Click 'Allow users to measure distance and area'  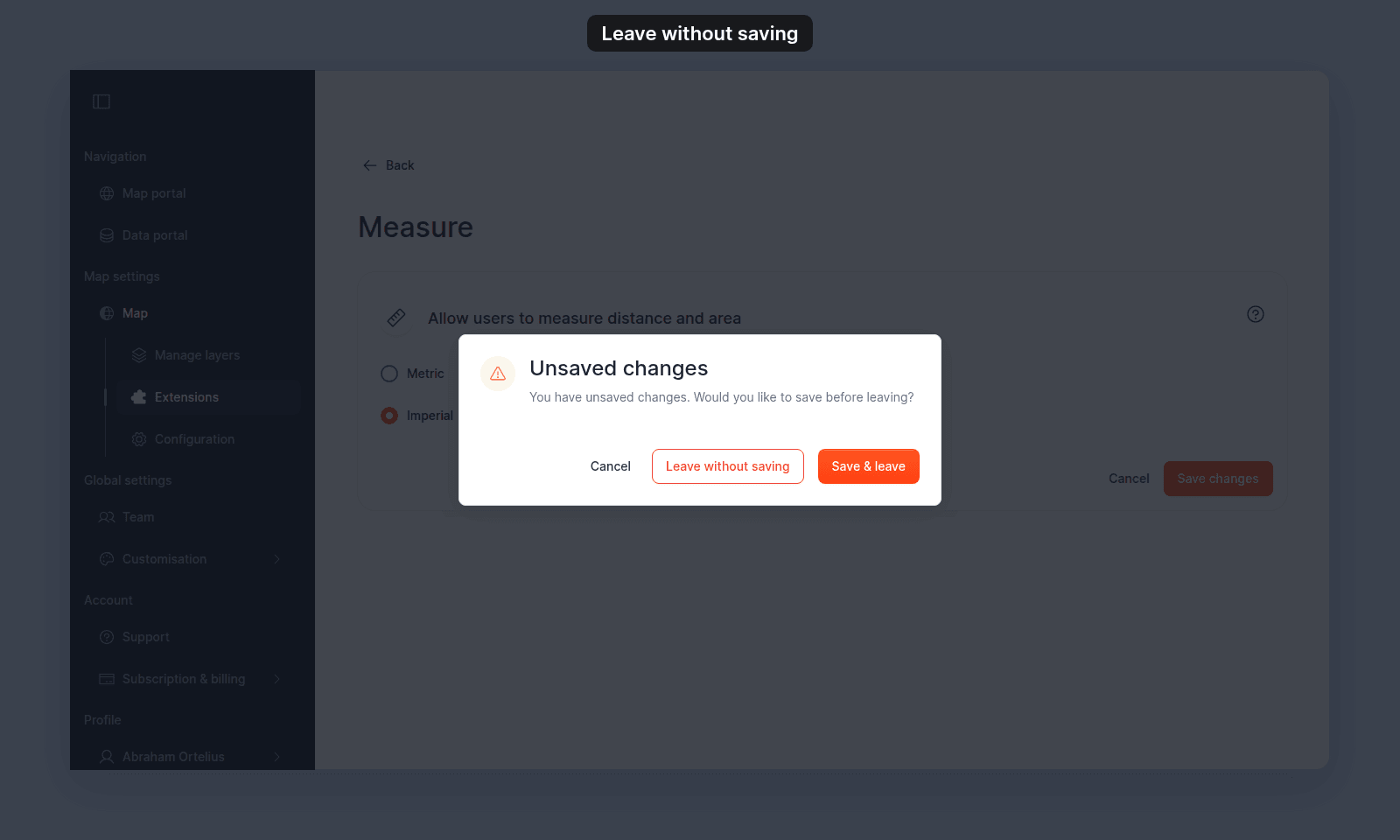click(x=584, y=318)
